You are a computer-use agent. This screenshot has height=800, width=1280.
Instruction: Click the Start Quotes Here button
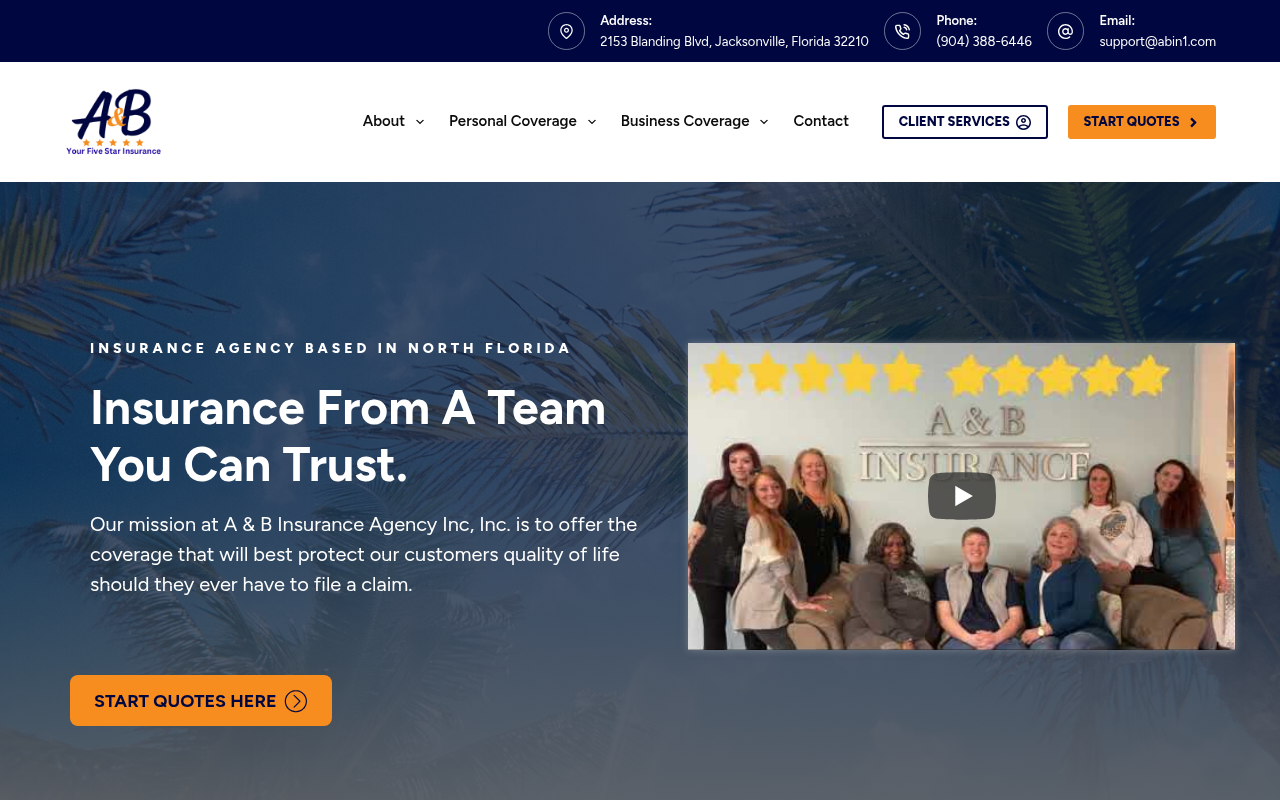(201, 701)
